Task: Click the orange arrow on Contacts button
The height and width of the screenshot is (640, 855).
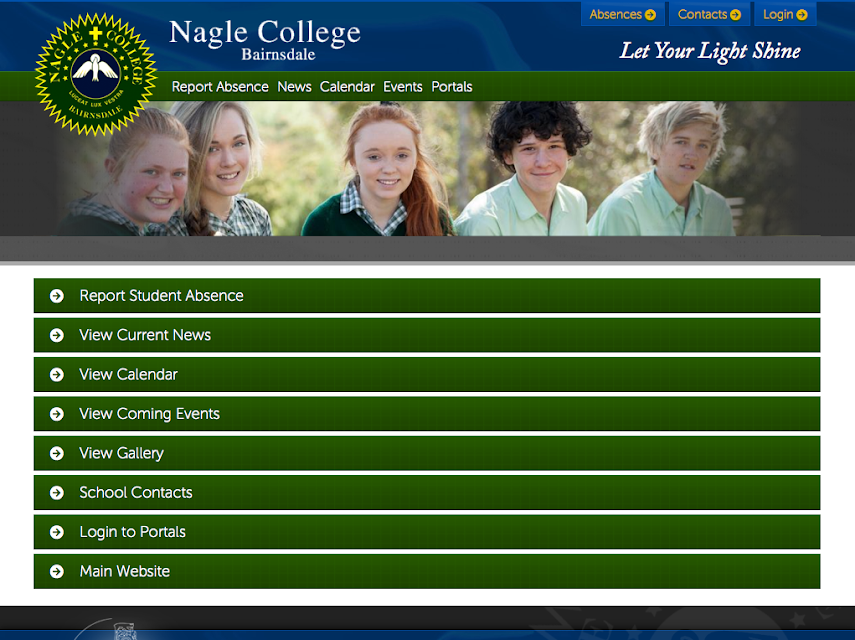Action: click(736, 15)
